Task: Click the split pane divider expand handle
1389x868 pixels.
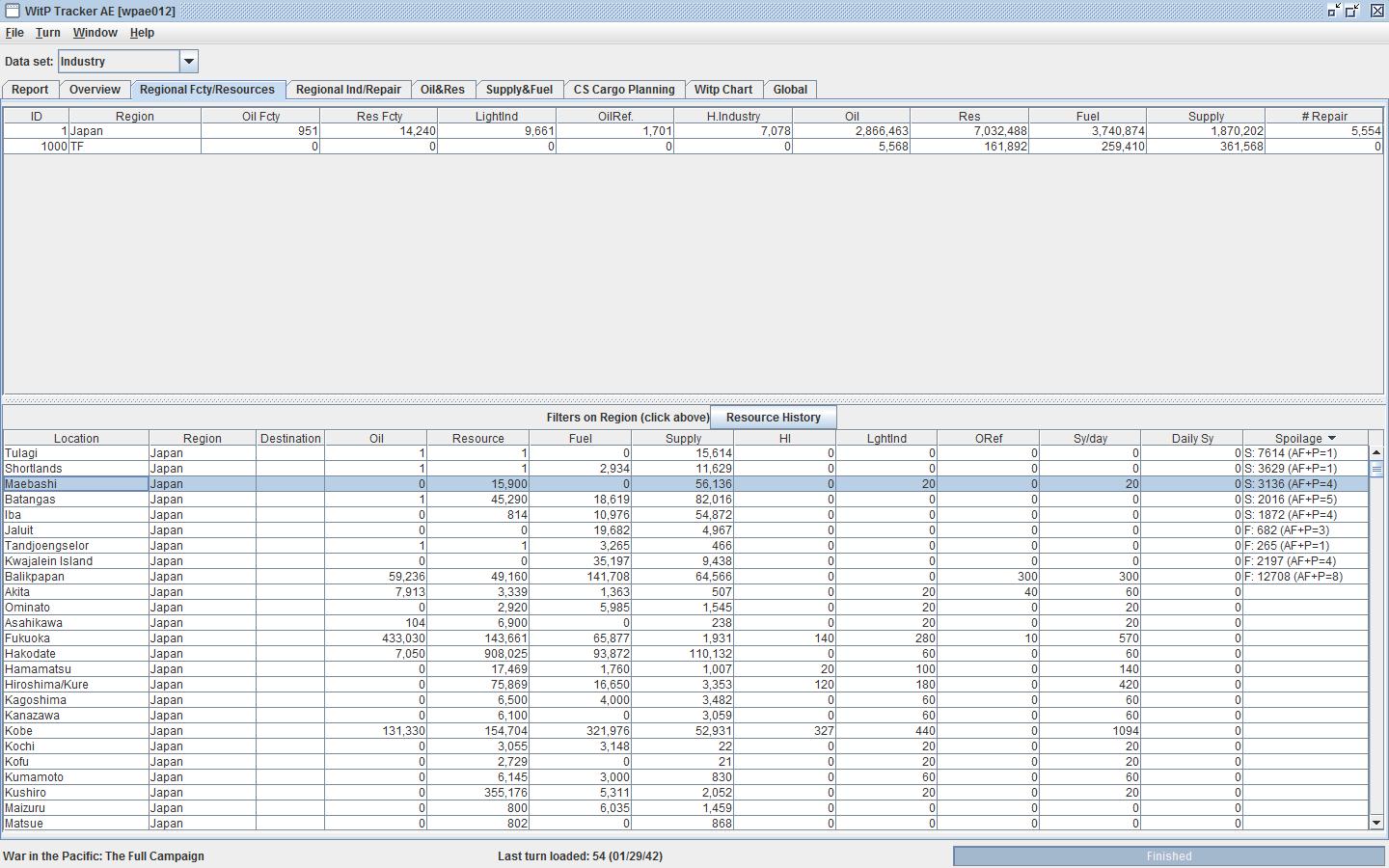Action: [694, 400]
